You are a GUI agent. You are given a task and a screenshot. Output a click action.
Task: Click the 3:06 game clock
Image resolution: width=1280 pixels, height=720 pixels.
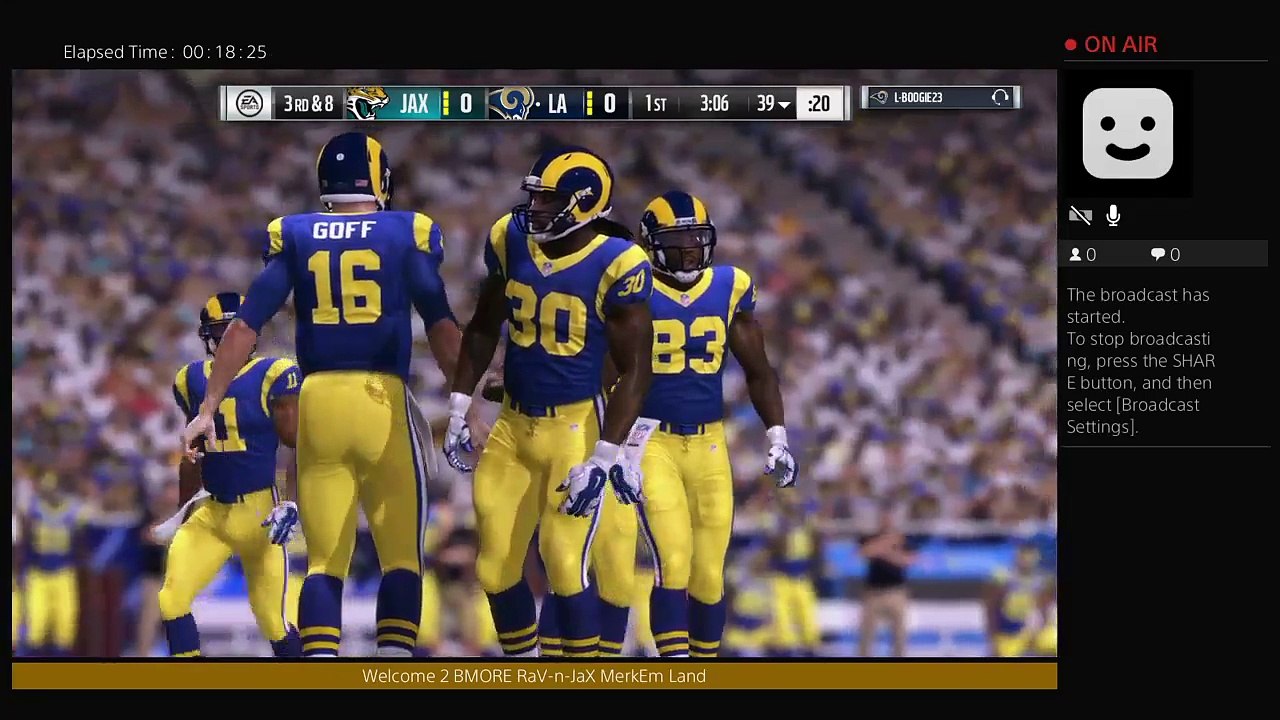tap(714, 104)
